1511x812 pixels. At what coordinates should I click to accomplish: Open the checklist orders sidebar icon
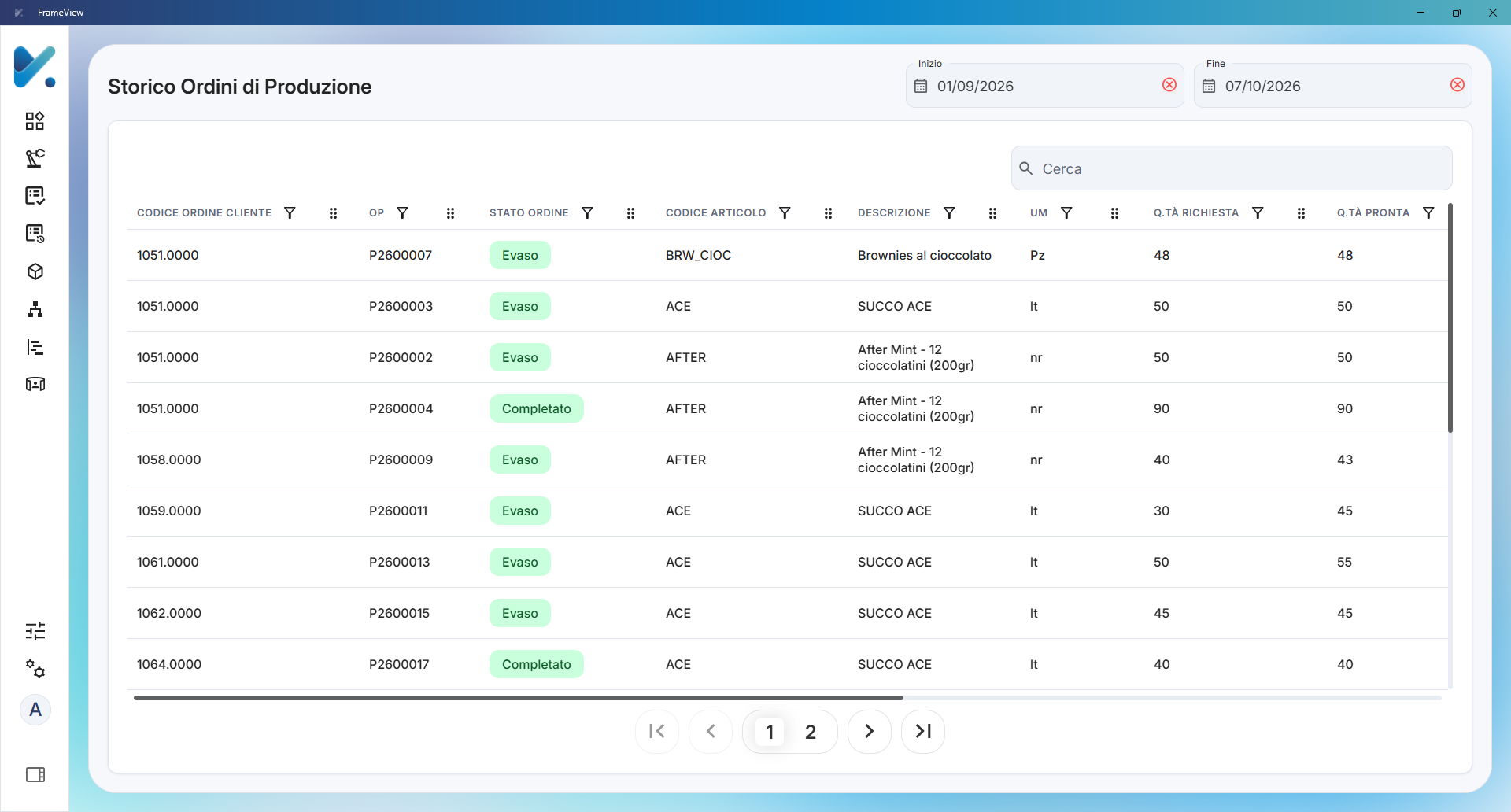point(35,196)
